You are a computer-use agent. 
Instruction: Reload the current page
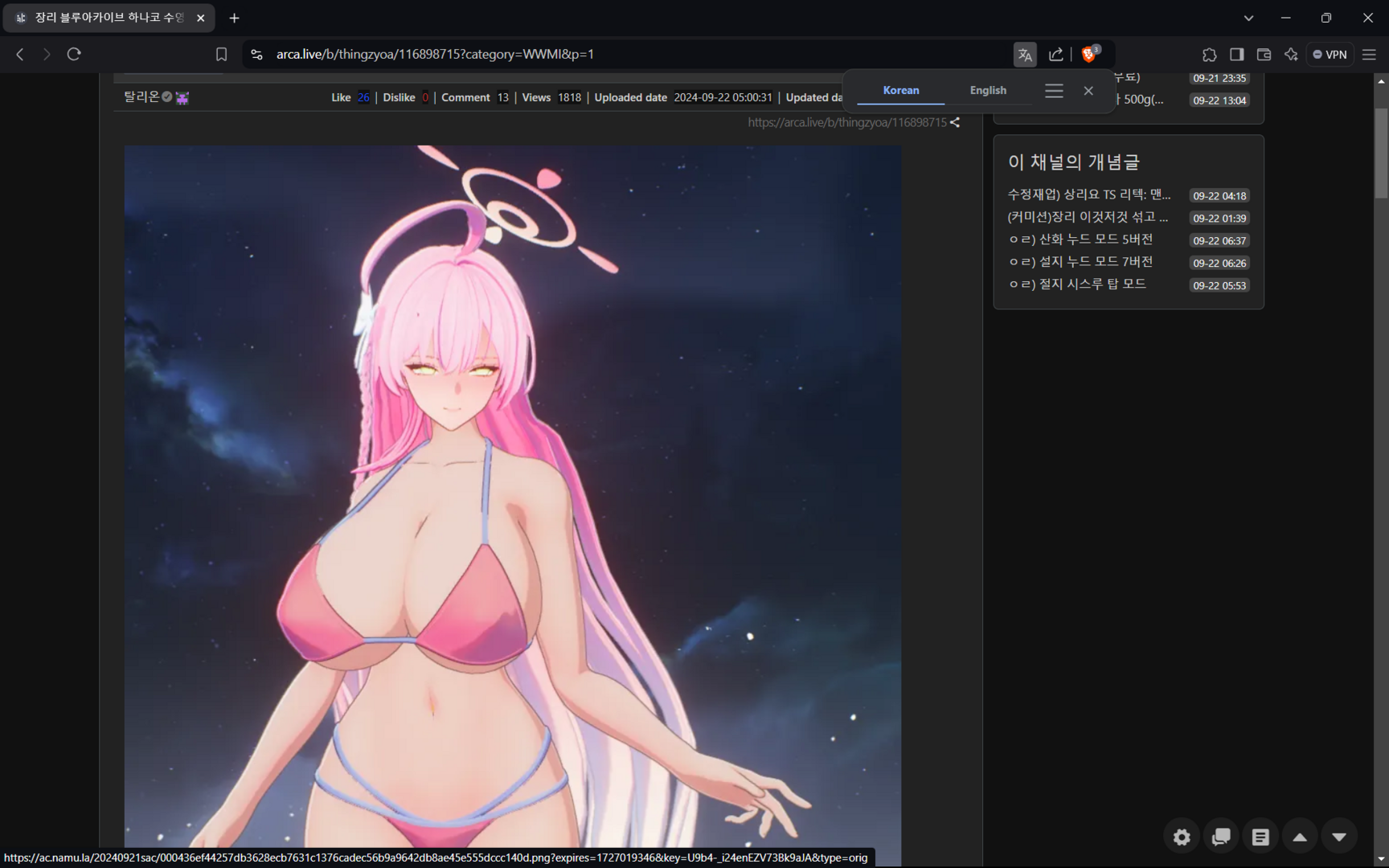point(74,54)
